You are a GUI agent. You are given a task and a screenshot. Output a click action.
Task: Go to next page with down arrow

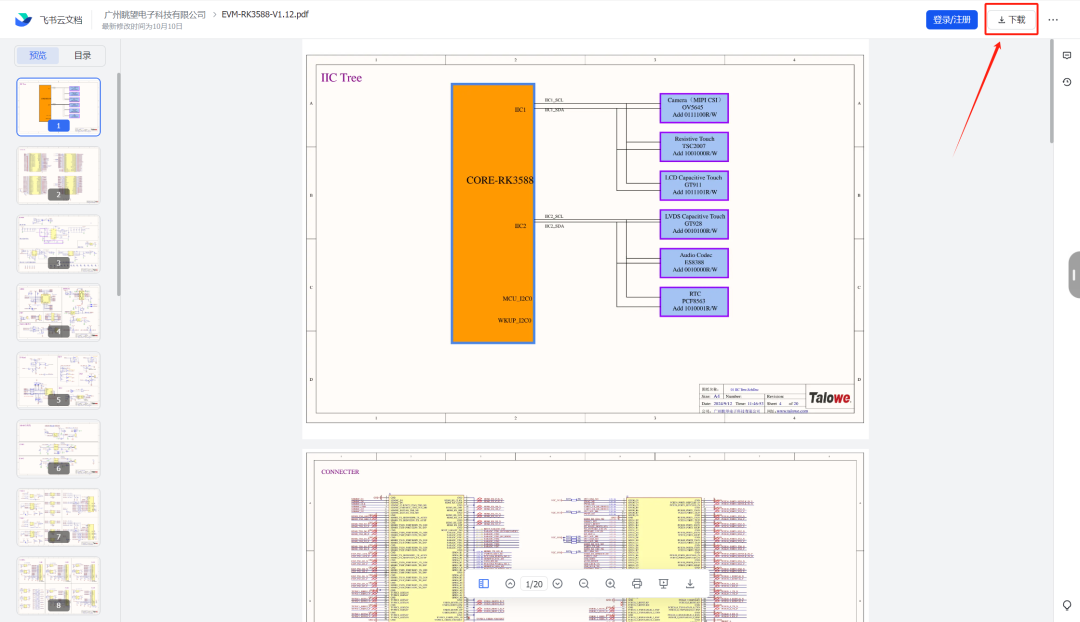coord(558,584)
